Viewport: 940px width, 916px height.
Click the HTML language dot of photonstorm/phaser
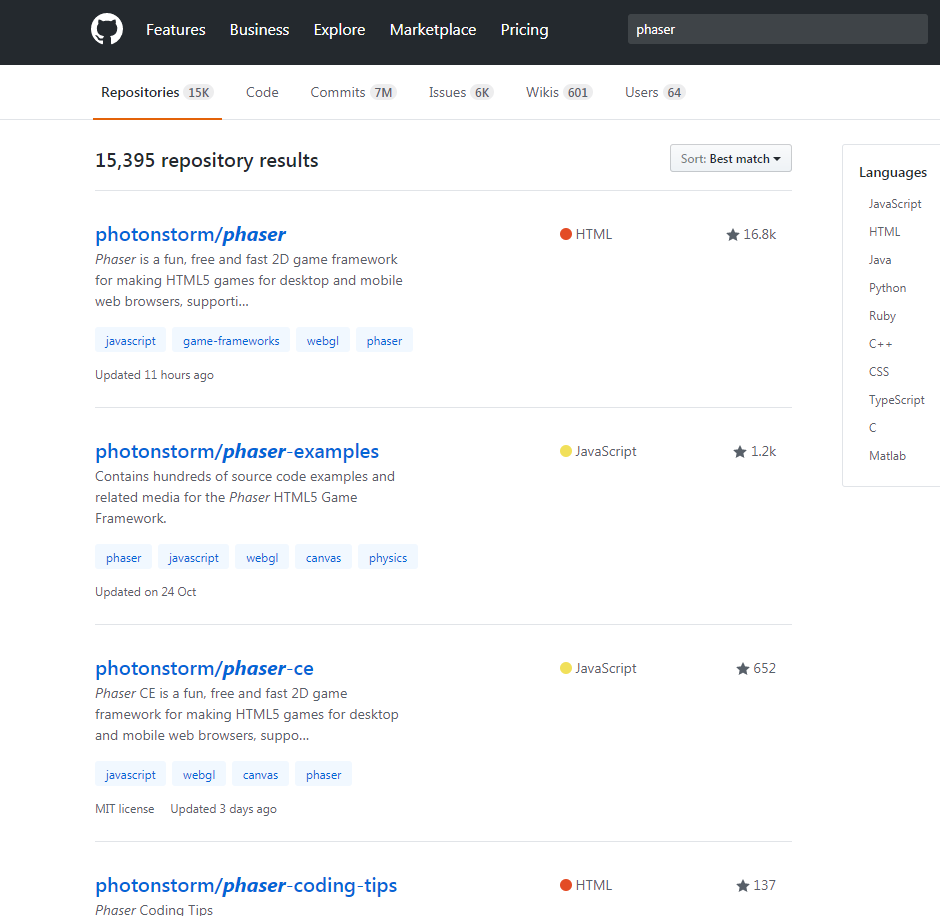565,234
